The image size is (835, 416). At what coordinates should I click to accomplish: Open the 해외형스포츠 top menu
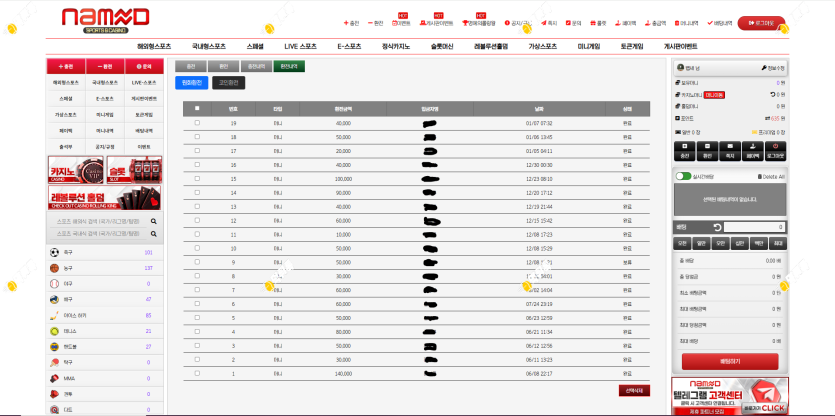pyautogui.click(x=161, y=46)
